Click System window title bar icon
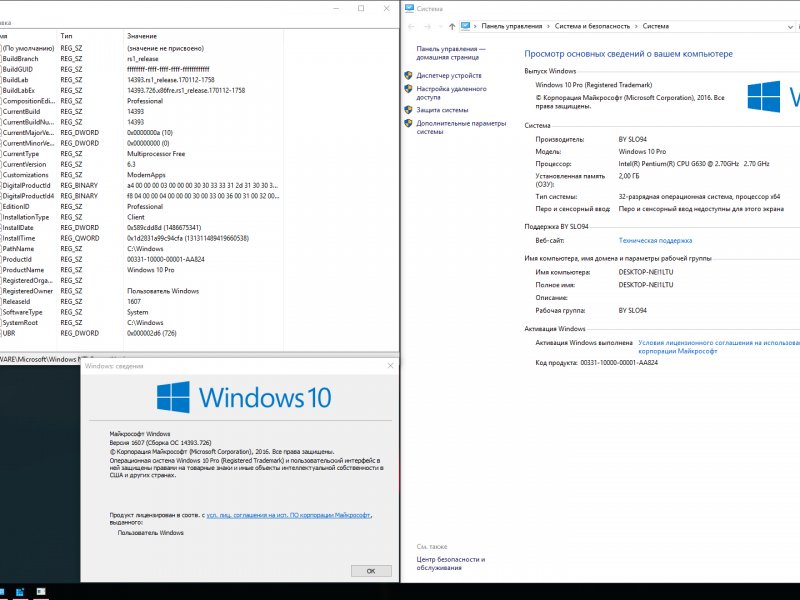 409,8
